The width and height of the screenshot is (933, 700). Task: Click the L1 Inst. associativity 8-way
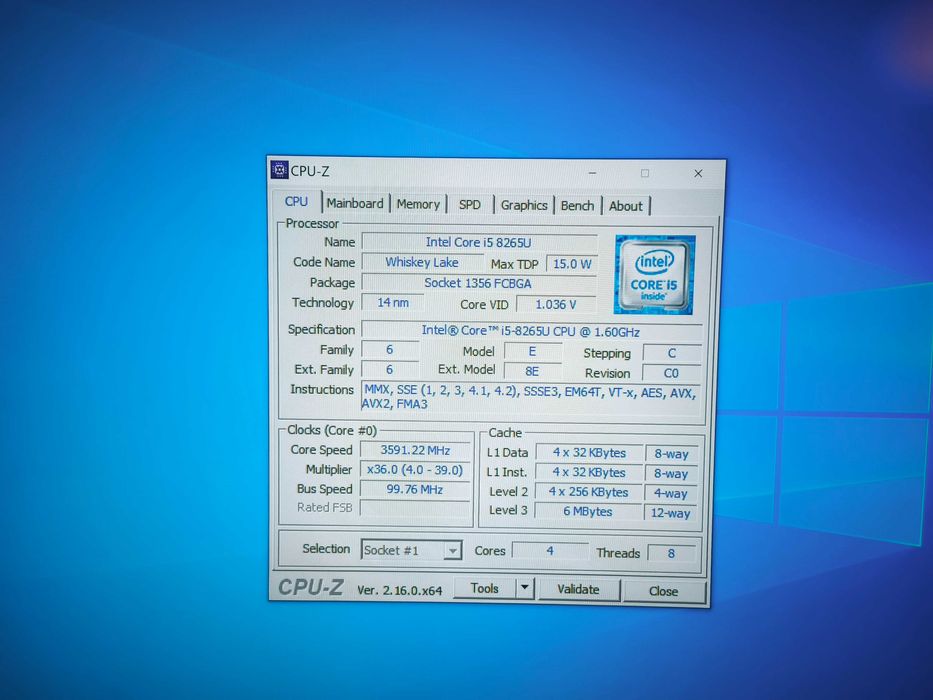click(x=671, y=474)
